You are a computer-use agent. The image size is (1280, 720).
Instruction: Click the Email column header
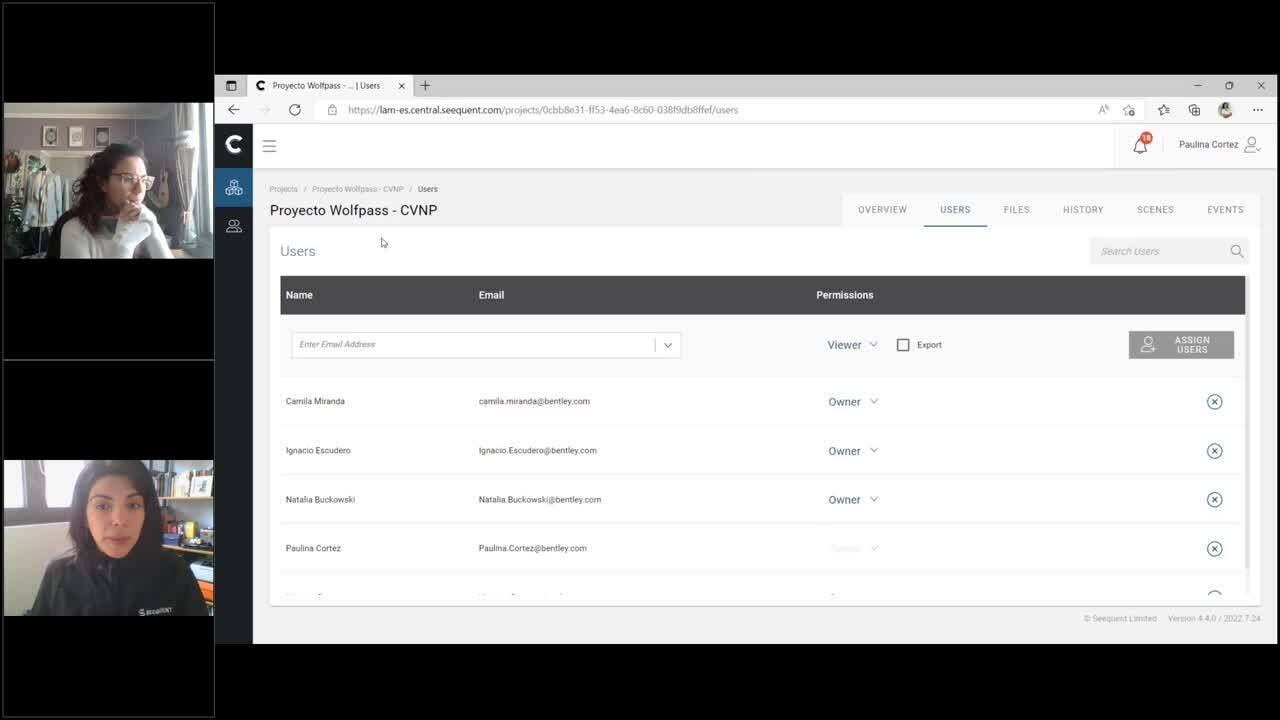point(491,295)
